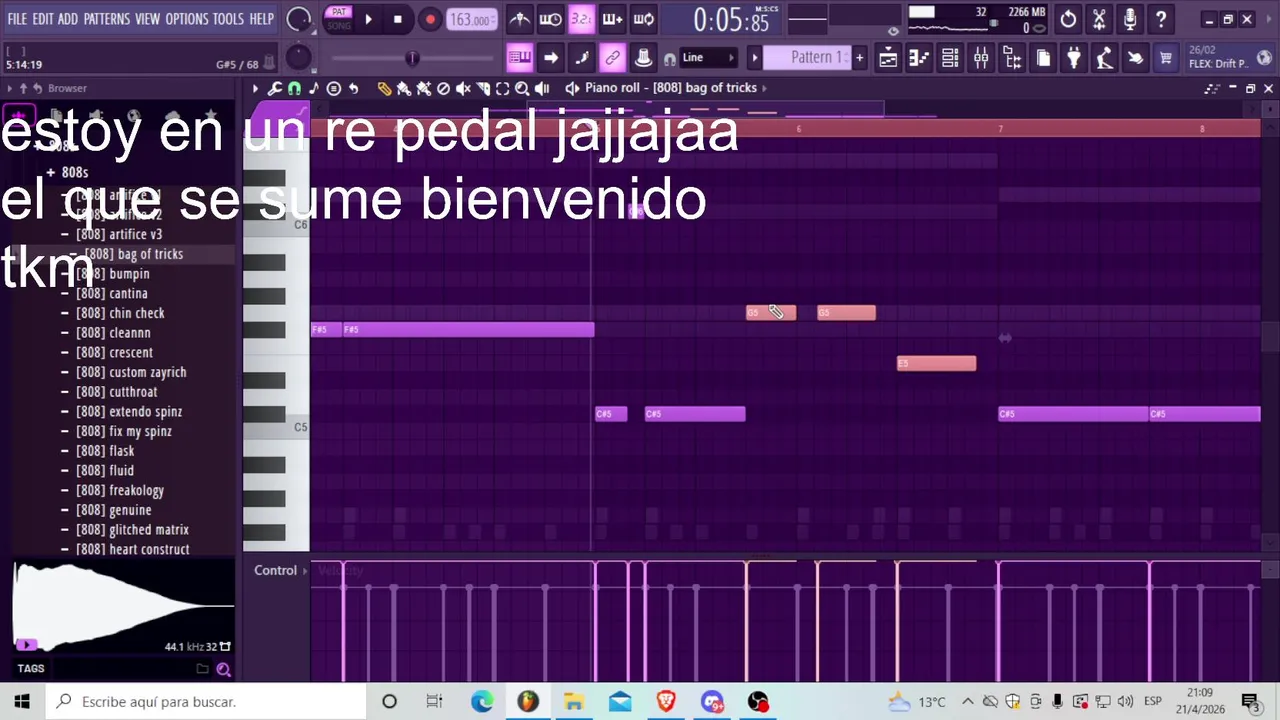The image size is (1280, 720).
Task: Open undo history circular arrow icon
Action: [x=1068, y=19]
